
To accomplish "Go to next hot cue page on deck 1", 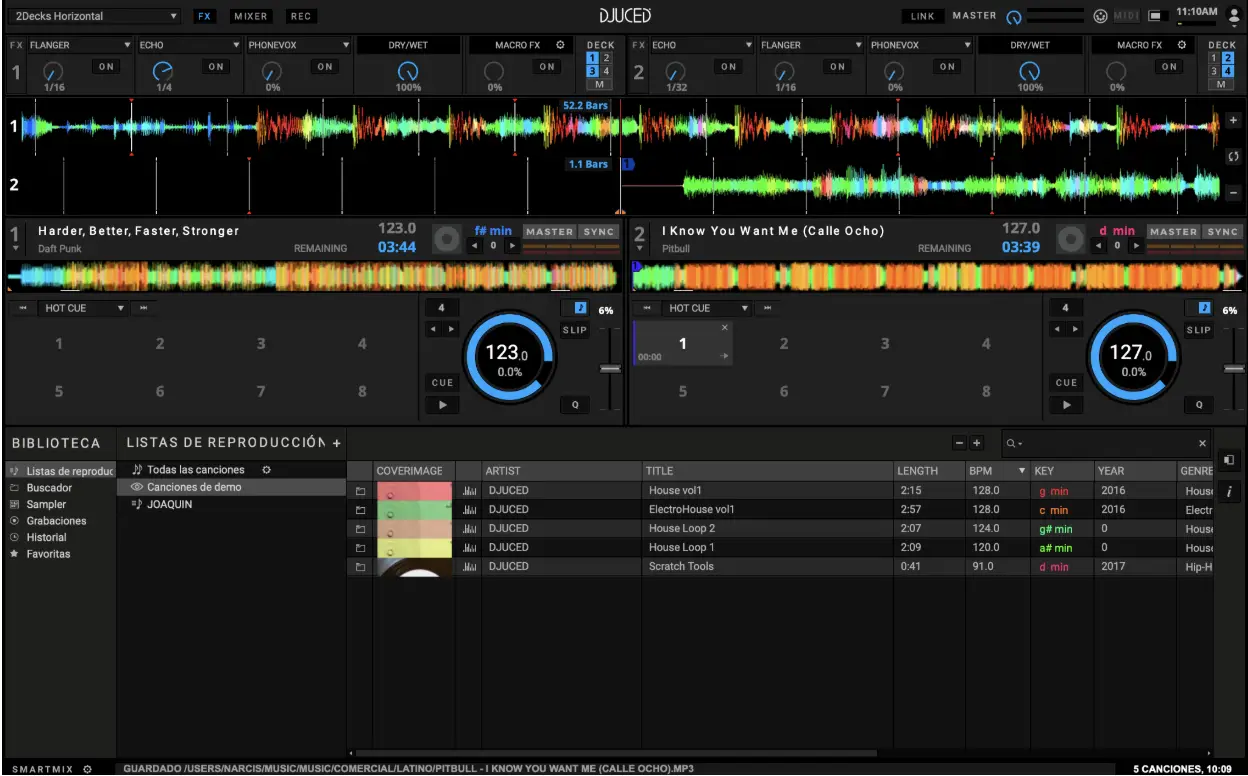I will (x=144, y=308).
